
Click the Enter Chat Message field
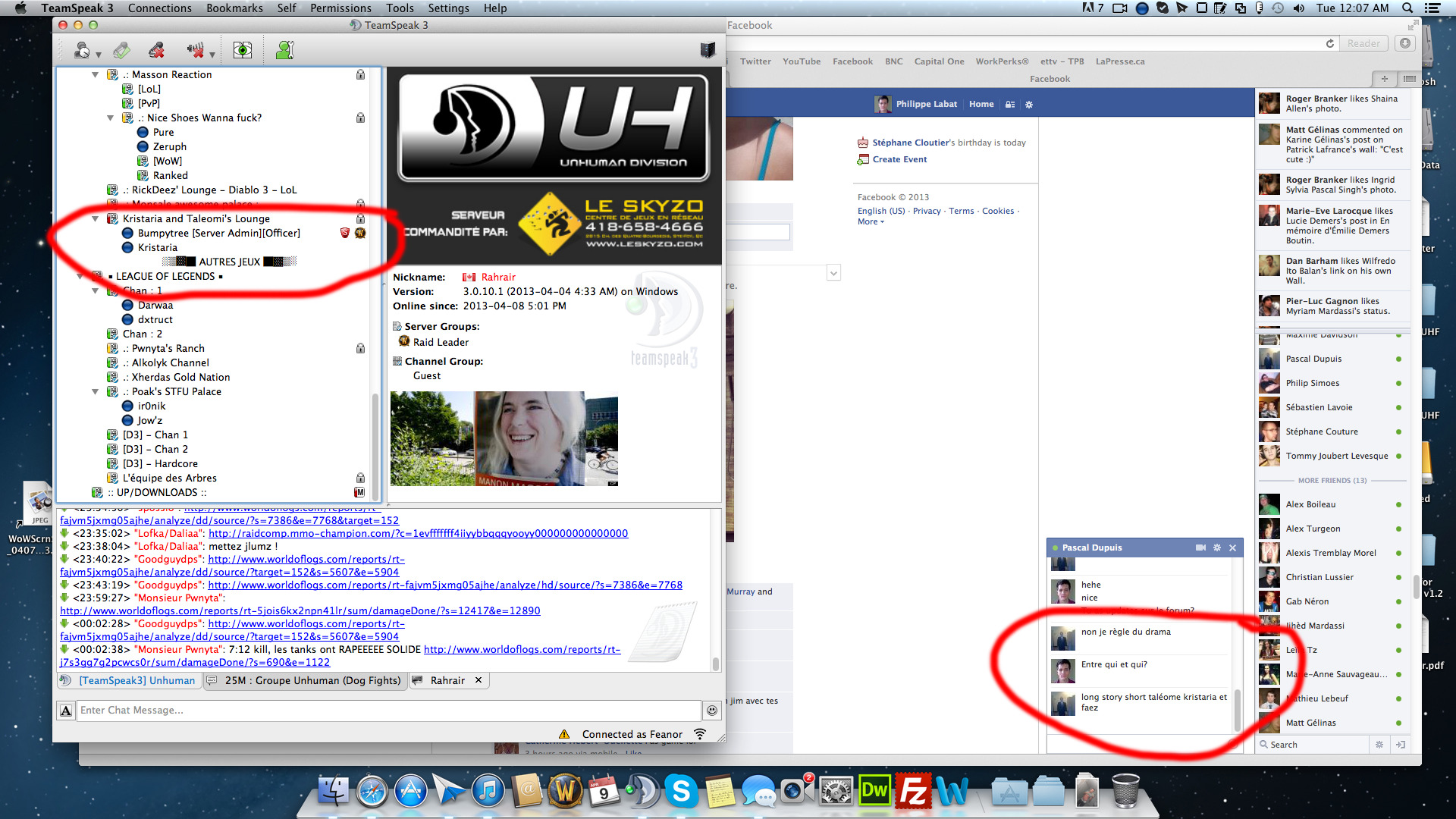click(x=388, y=711)
